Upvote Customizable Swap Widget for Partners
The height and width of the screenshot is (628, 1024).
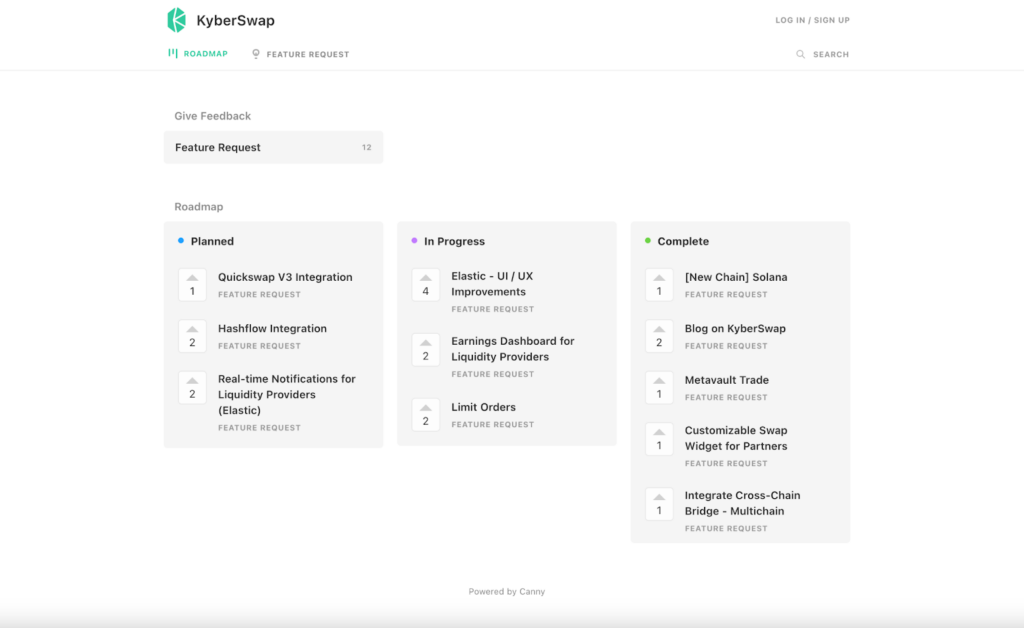coord(659,439)
